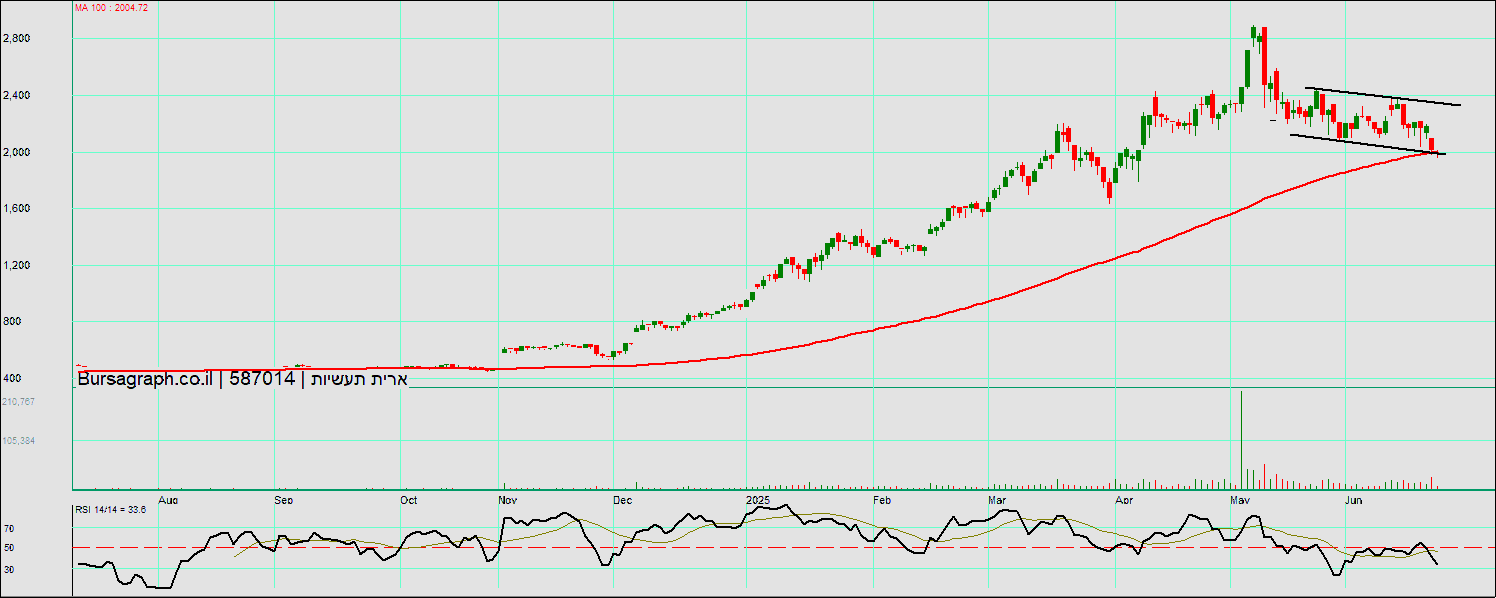Click the 2025 year marker on time axis
The width and height of the screenshot is (1496, 598).
point(758,498)
